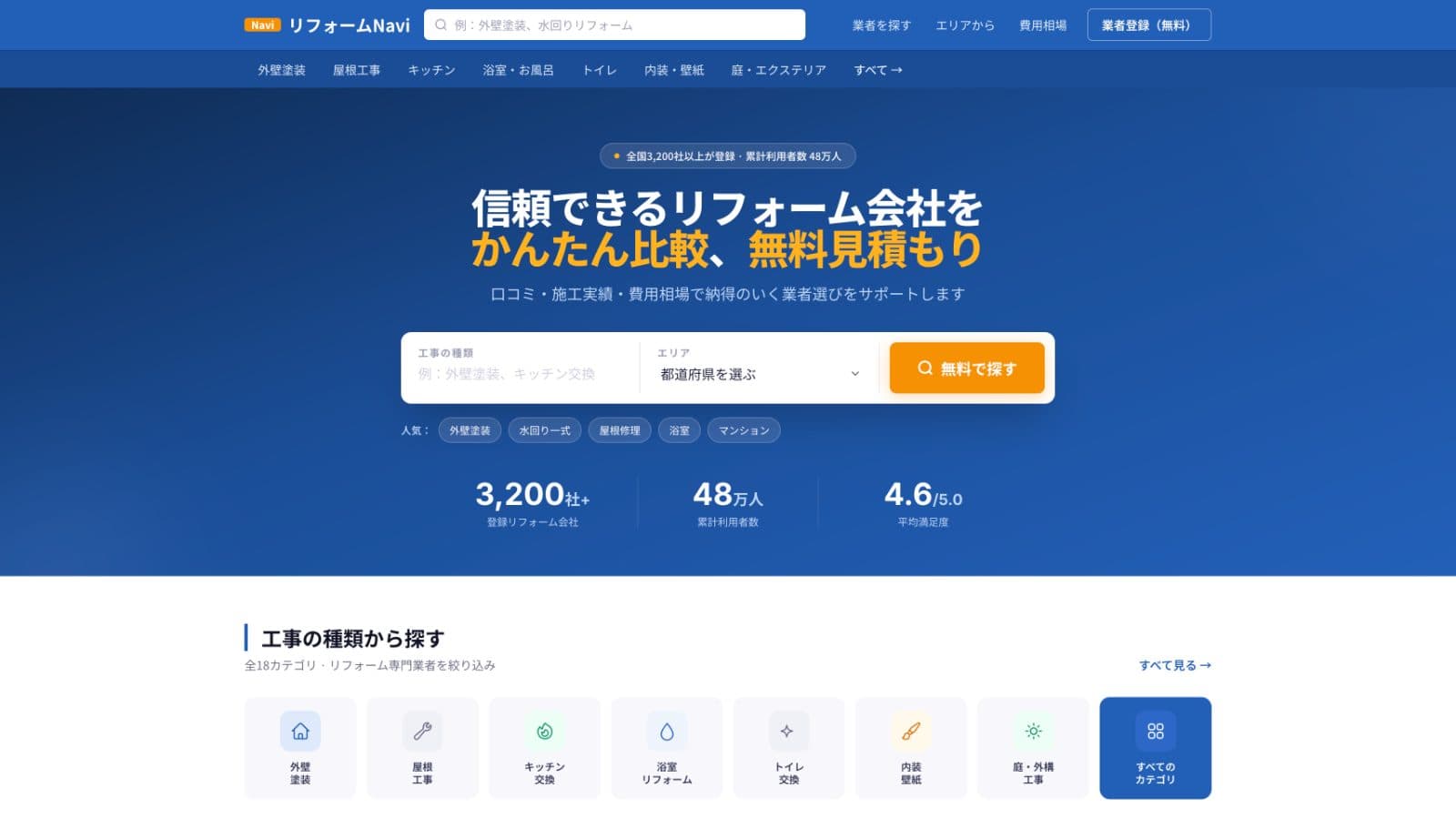Image resolution: width=1456 pixels, height=838 pixels.
Task: Click the 3,200社+ statistic
Action: click(532, 502)
